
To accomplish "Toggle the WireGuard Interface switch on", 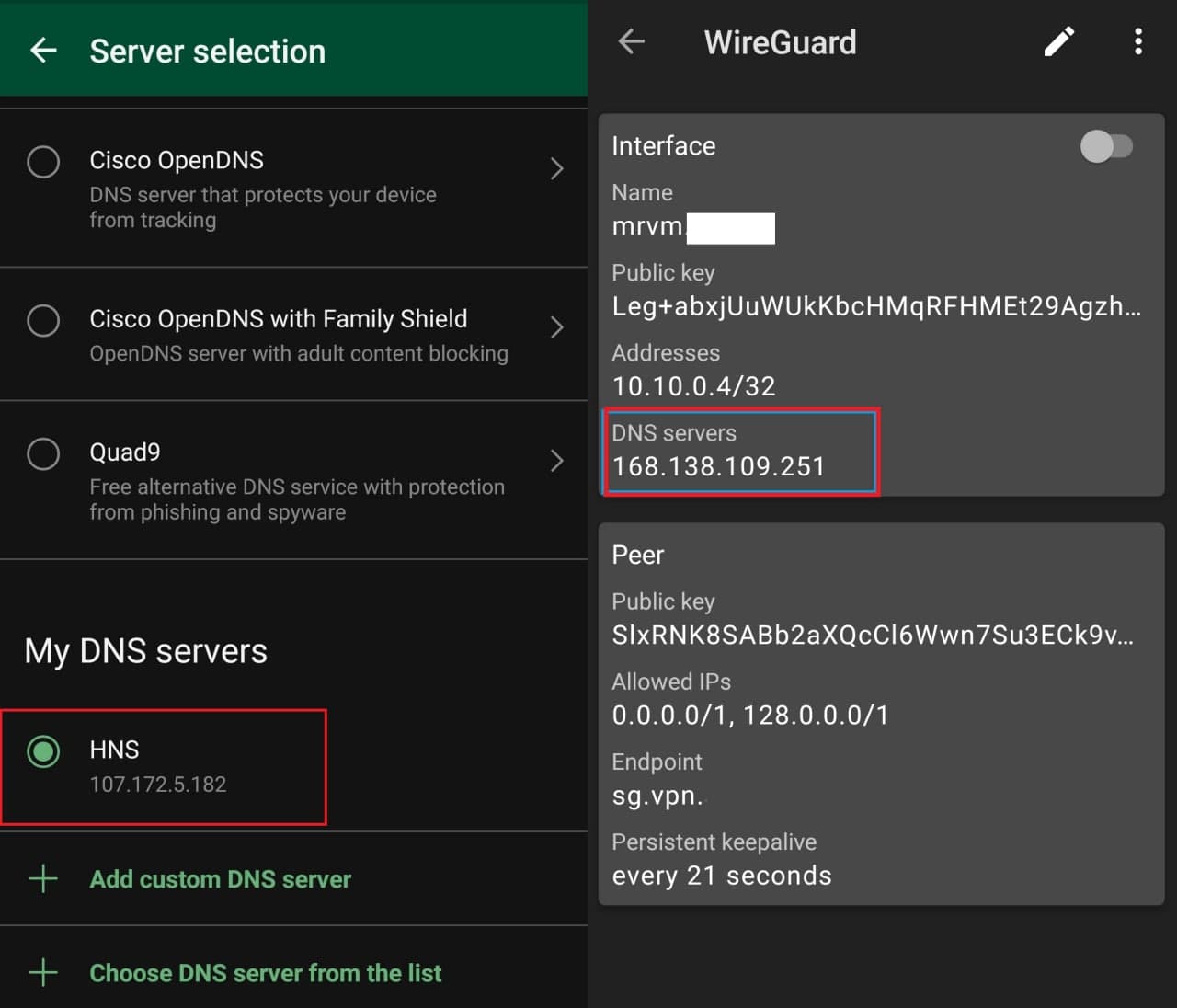I will pyautogui.click(x=1106, y=146).
